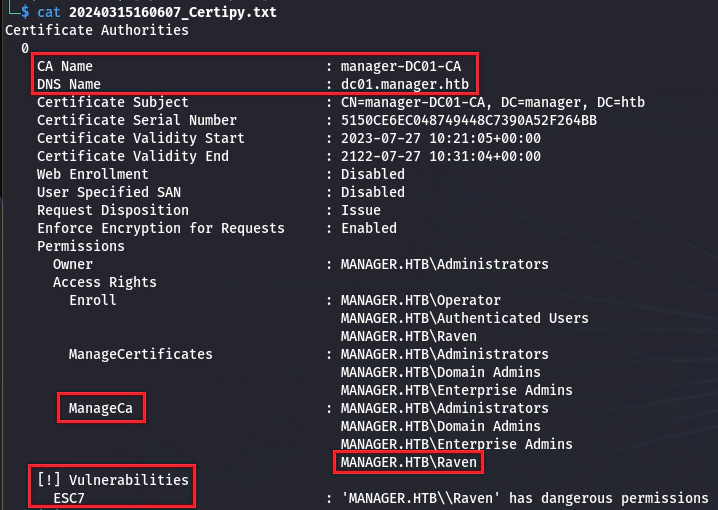Click the highlighted ManageCa label

101,408
